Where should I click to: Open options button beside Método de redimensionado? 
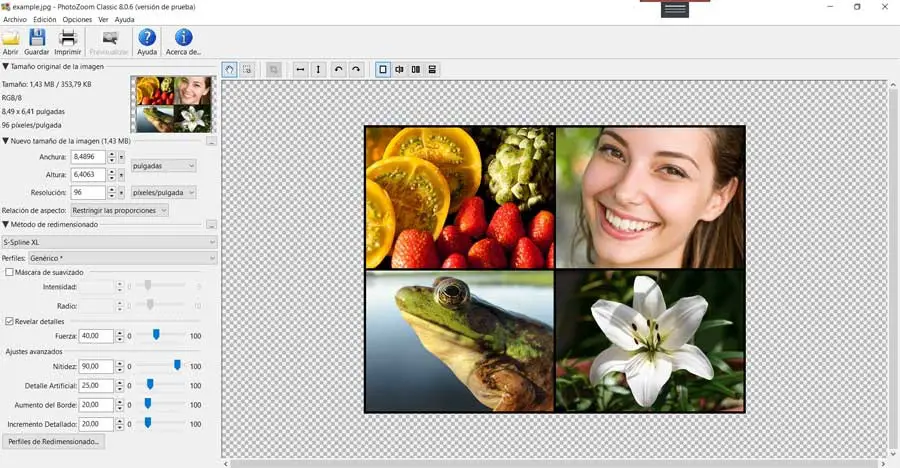tap(211, 225)
